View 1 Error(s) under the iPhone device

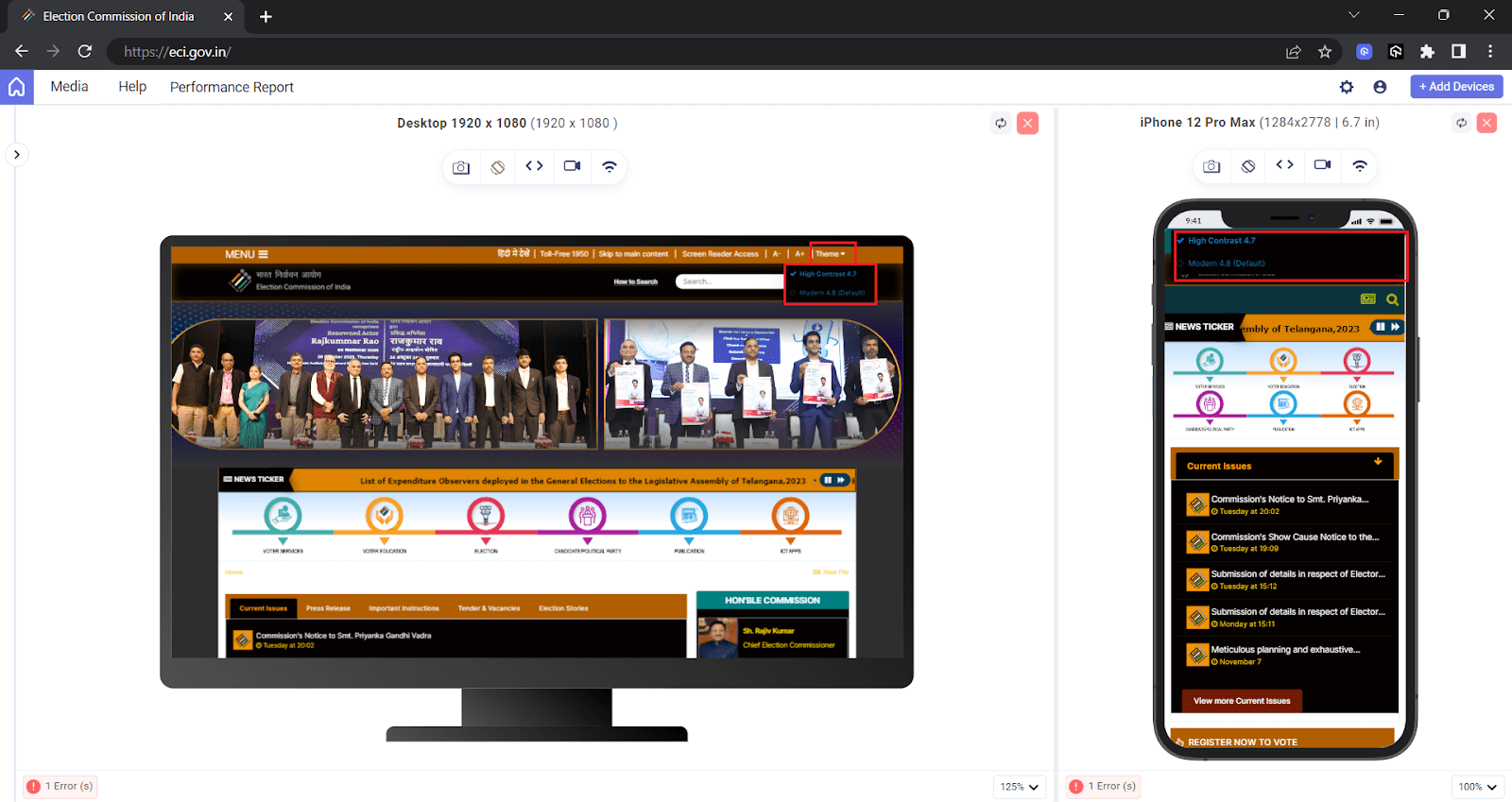(1103, 786)
